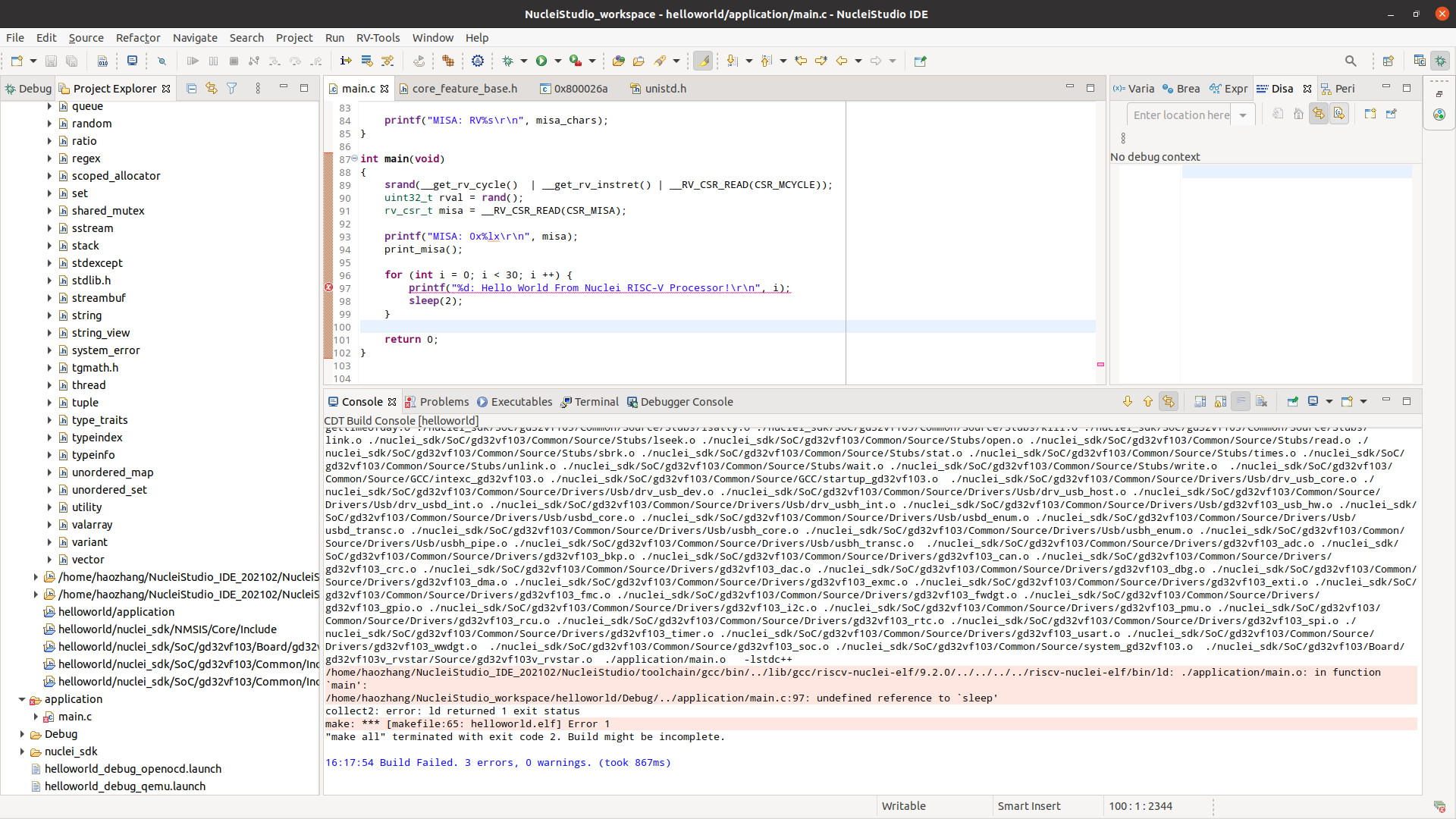This screenshot has height=819, width=1456.
Task: Open the Project Explorer filter icon
Action: pos(232,89)
